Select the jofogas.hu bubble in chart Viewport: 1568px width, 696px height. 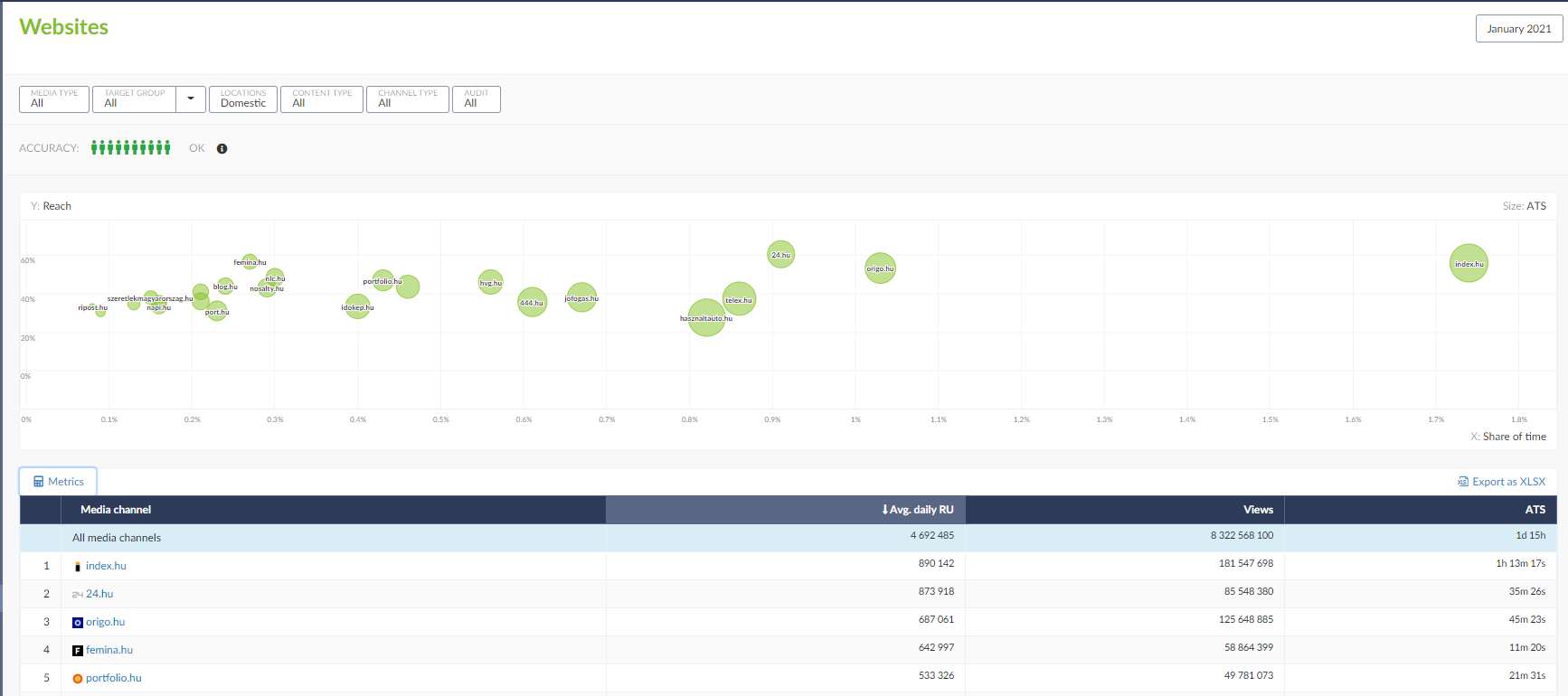click(x=581, y=297)
